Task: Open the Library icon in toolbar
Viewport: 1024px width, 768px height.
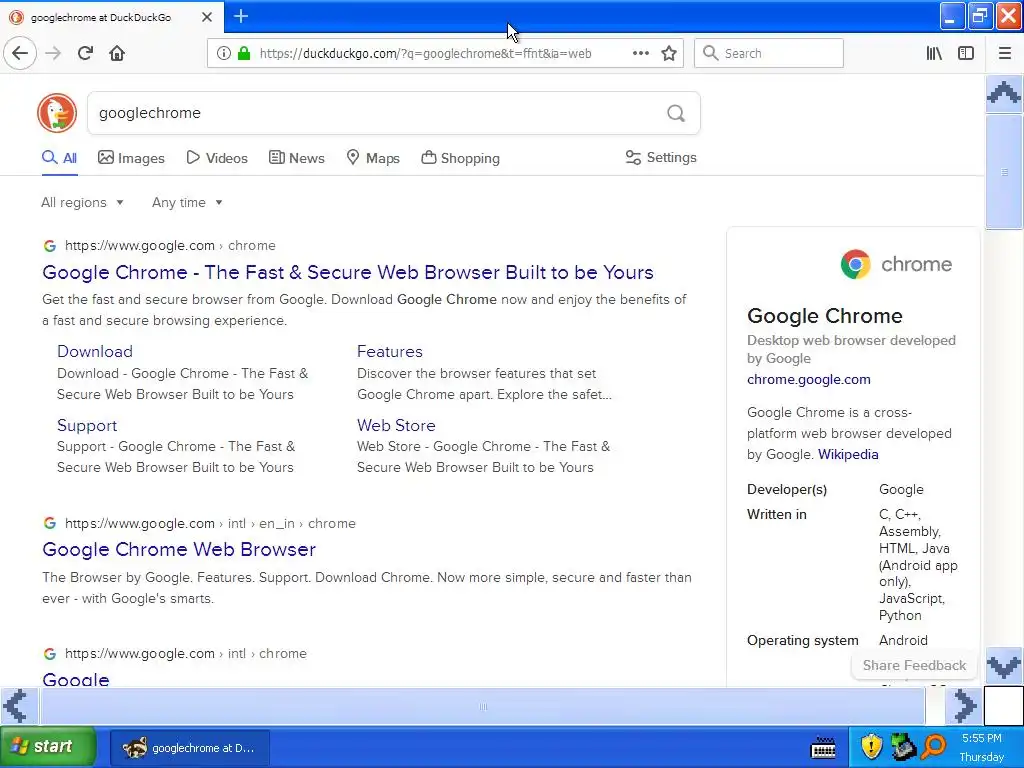Action: (934, 53)
